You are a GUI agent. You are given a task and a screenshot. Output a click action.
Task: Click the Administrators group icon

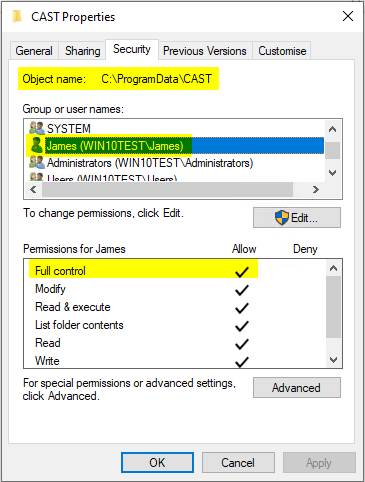tap(37, 162)
